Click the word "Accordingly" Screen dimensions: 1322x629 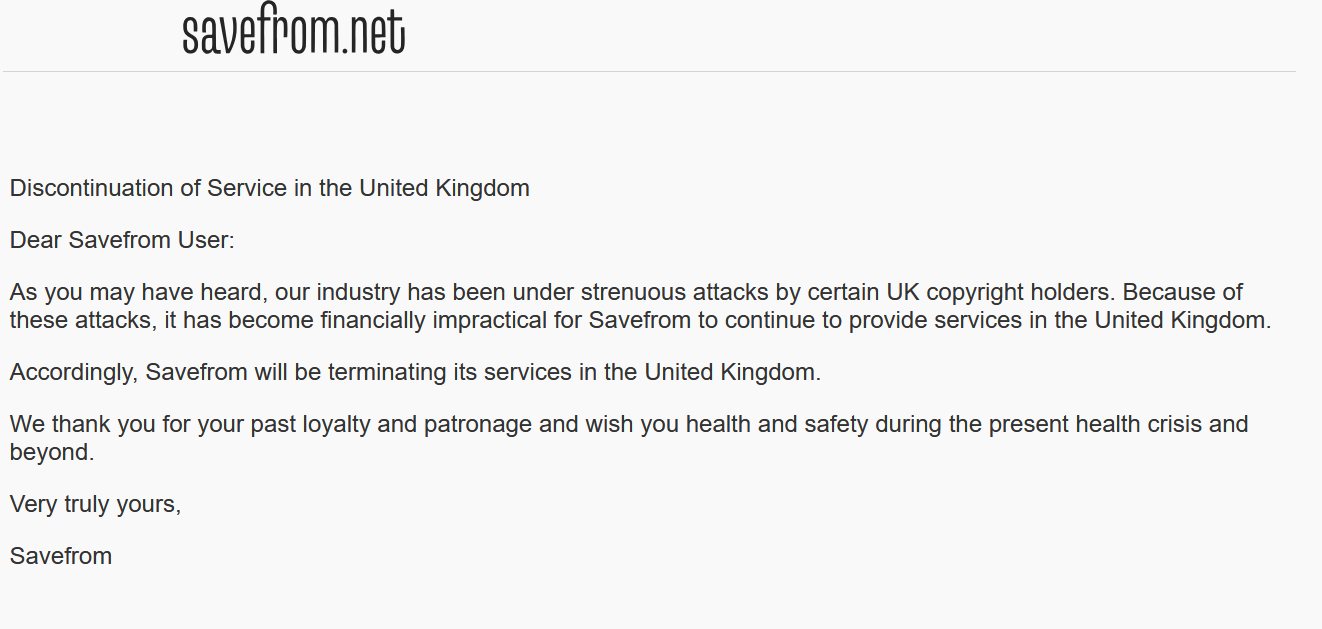coord(72,372)
